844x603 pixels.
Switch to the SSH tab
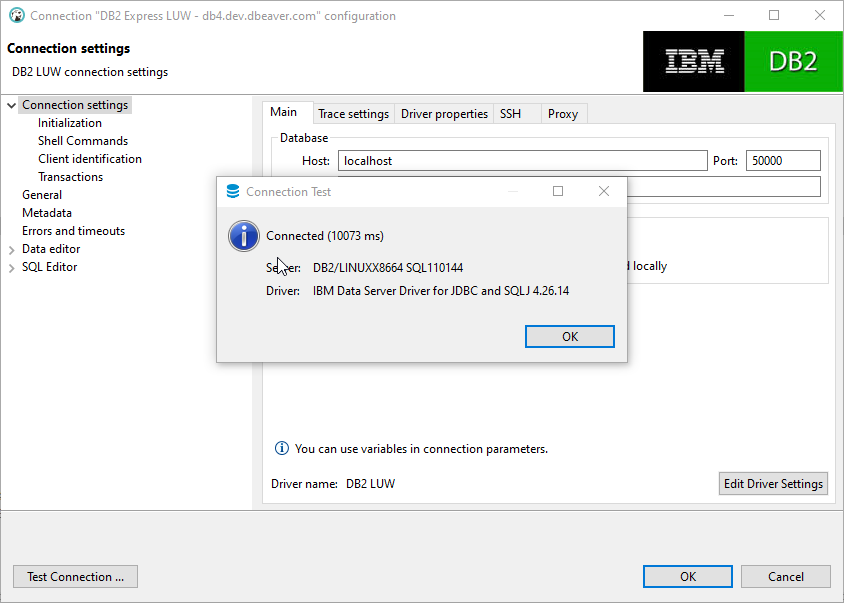click(x=510, y=113)
